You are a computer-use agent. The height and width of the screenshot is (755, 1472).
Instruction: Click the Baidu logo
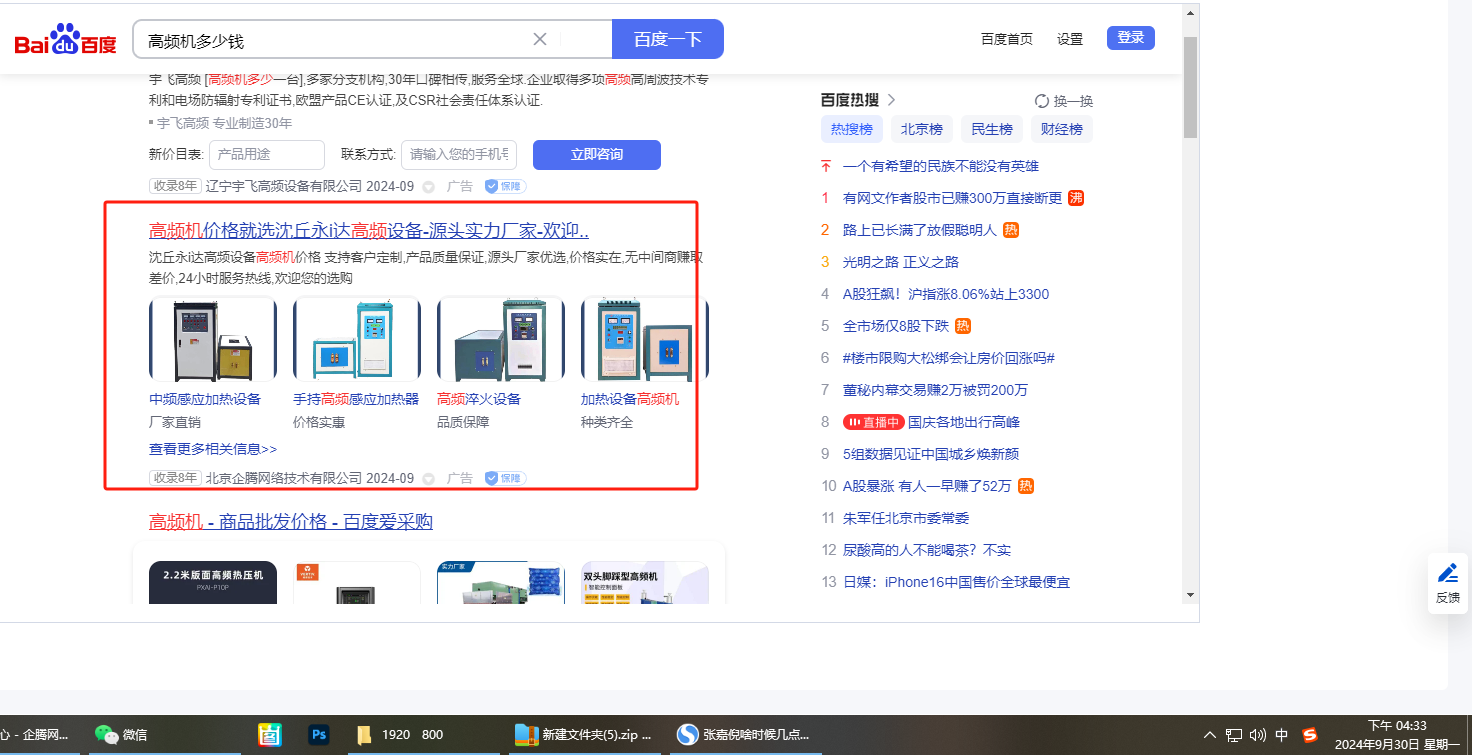[66, 40]
